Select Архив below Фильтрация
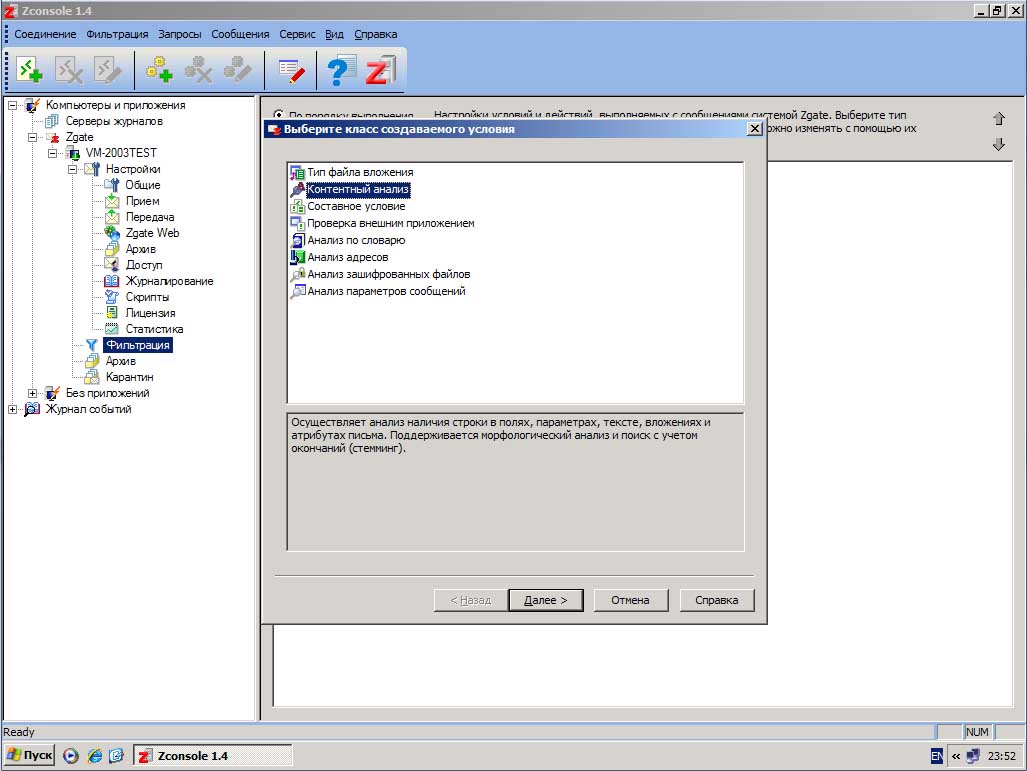1027x771 pixels. pos(121,361)
